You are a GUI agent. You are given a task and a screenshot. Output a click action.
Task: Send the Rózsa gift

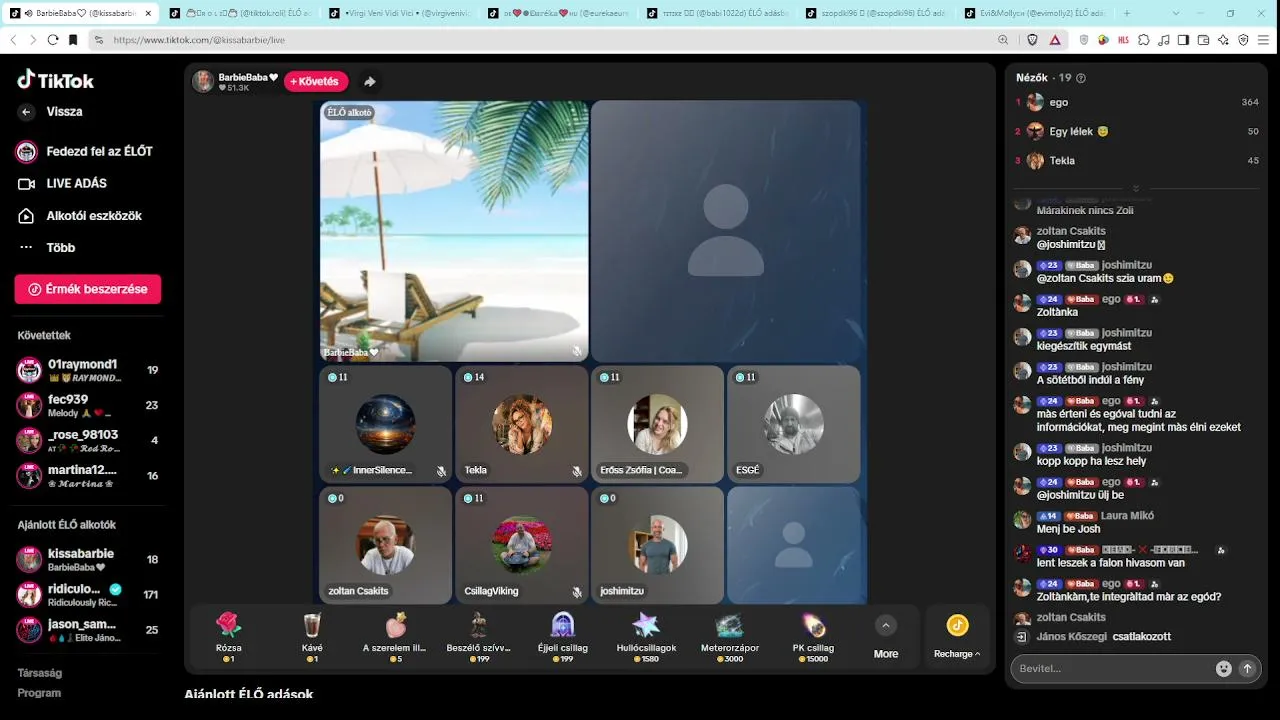pyautogui.click(x=229, y=637)
